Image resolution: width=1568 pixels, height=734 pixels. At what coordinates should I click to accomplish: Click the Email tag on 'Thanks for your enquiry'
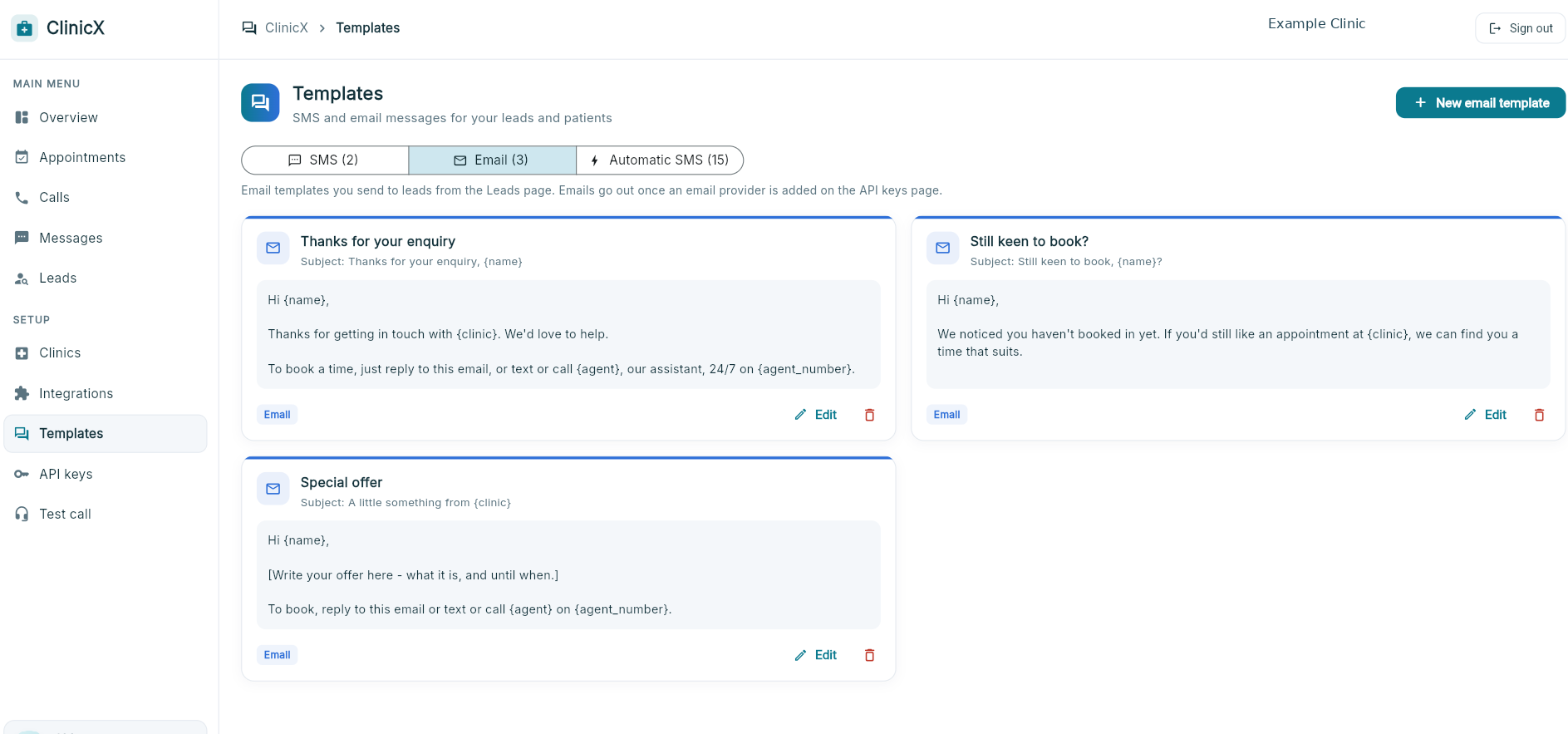click(x=278, y=415)
